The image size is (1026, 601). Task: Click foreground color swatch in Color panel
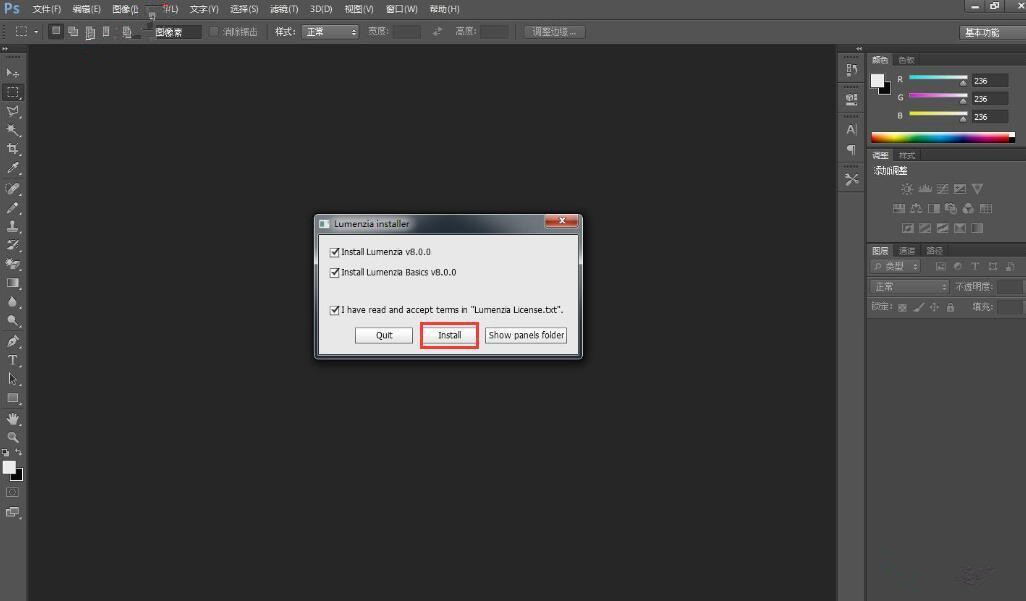pos(877,81)
